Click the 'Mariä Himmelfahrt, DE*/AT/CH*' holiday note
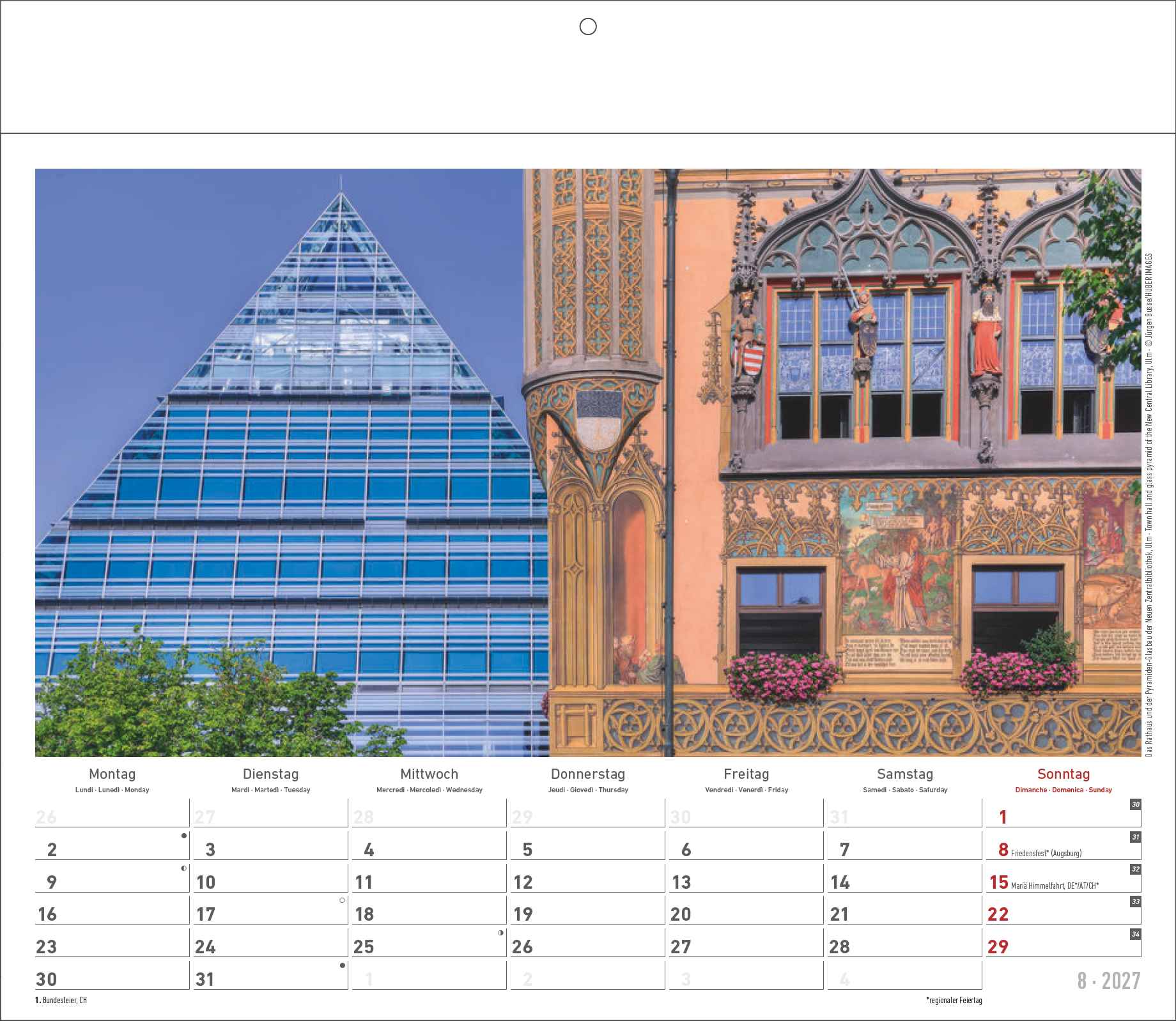 1055,886
